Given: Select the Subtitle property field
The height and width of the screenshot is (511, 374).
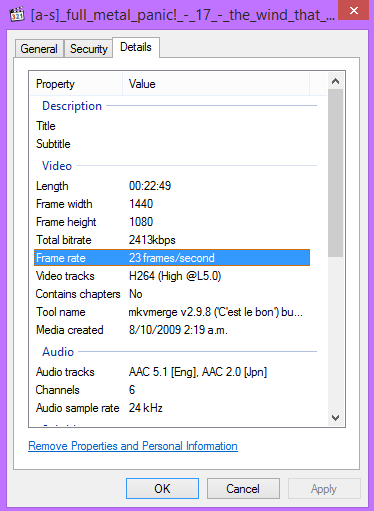Looking at the screenshot, I should [x=172, y=144].
